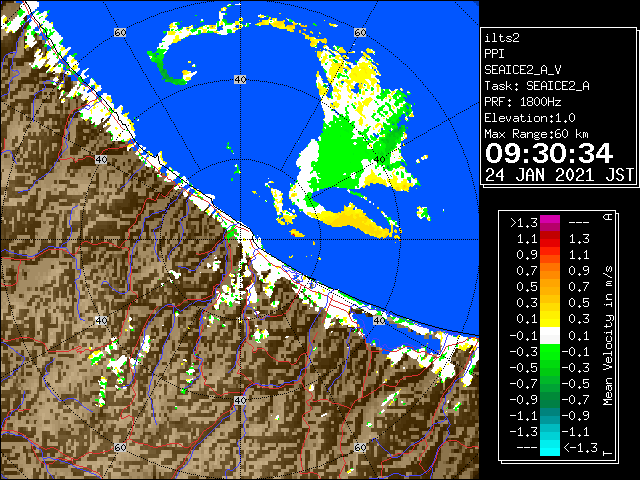Click the "40" range label due north of center
The image size is (640, 480).
(x=240, y=80)
